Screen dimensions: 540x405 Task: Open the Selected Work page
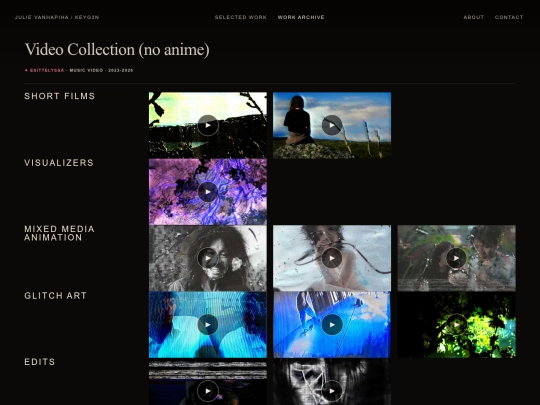coord(240,17)
